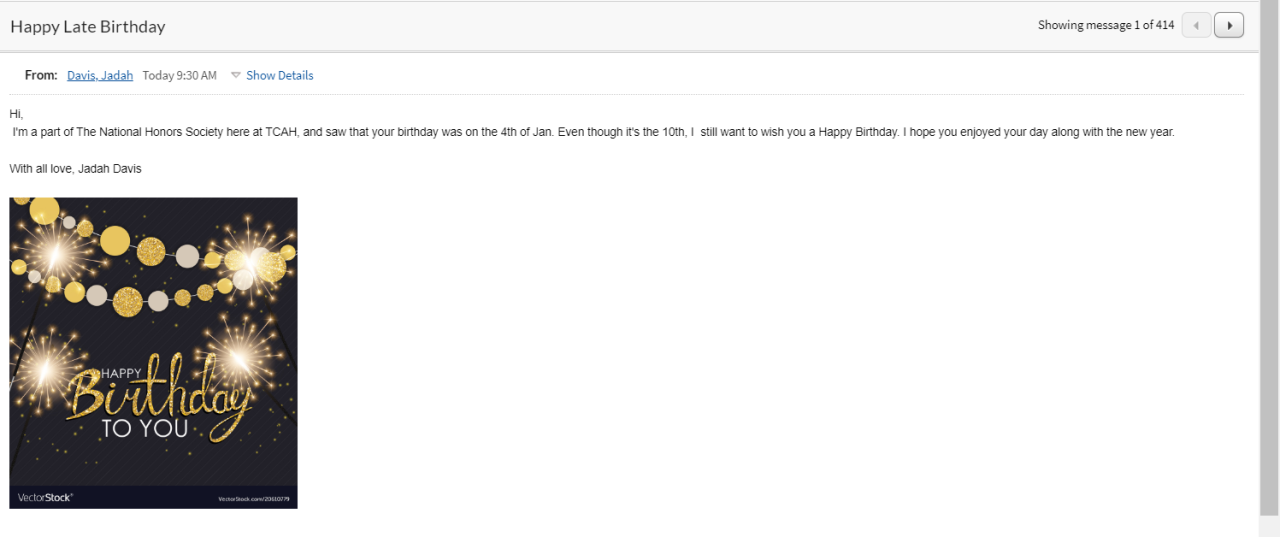The width and height of the screenshot is (1280, 537).
Task: Click the Happy Birthday image
Action: [x=153, y=300]
